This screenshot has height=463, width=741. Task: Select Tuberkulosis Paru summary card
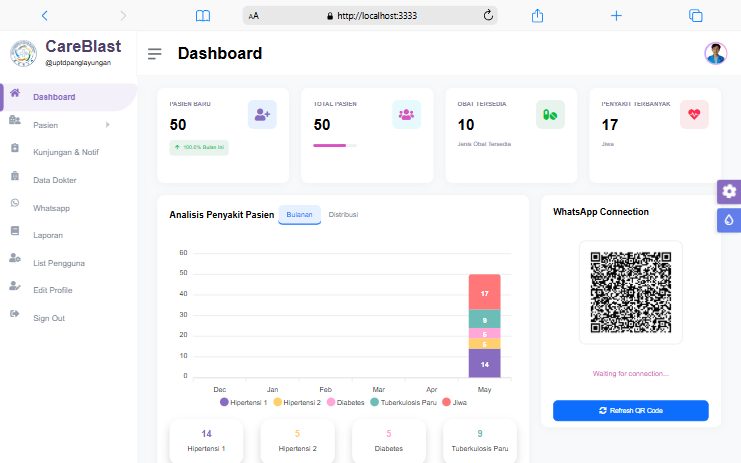[480, 441]
